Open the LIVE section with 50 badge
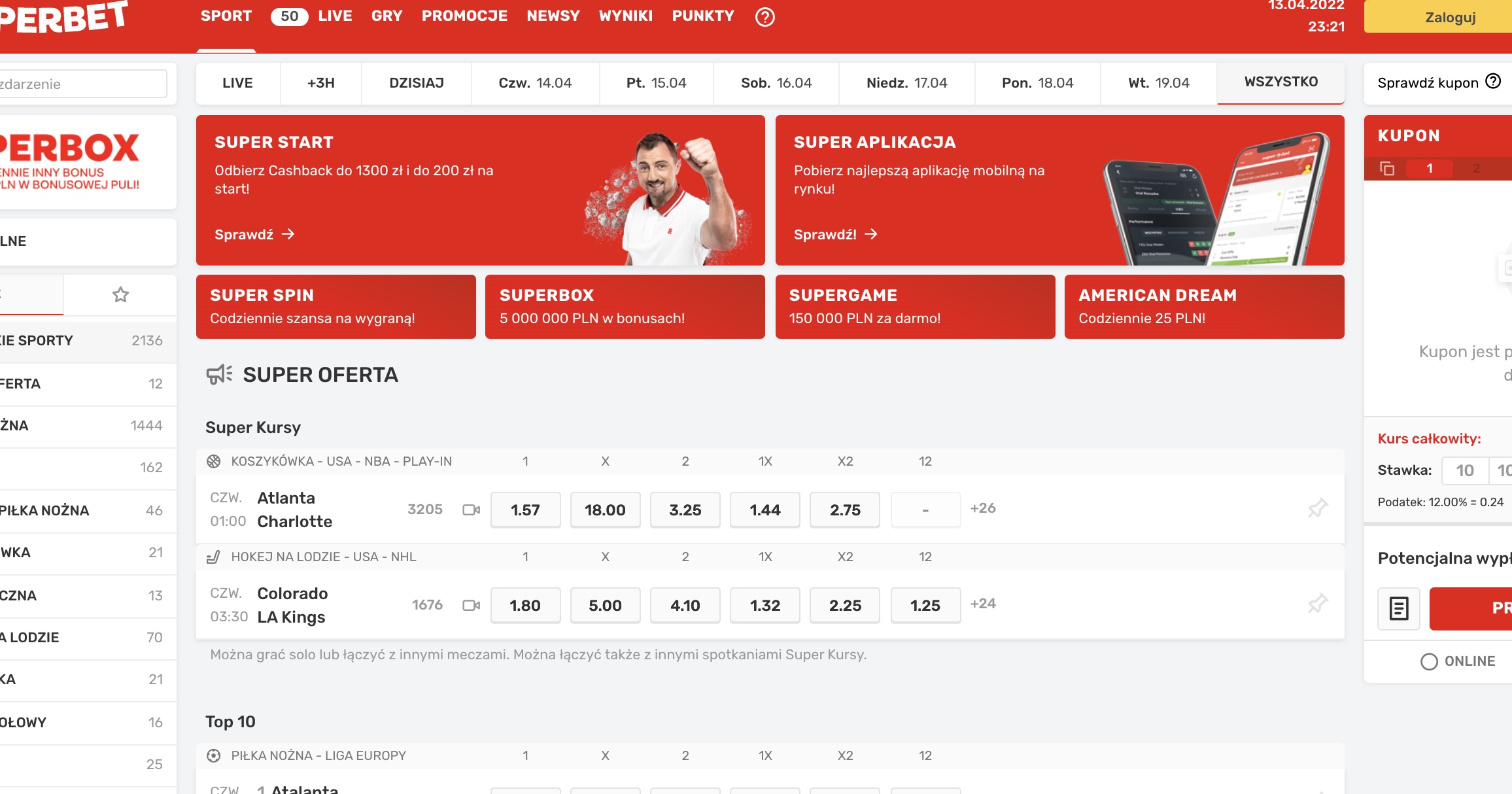Image resolution: width=1512 pixels, height=794 pixels. click(311, 16)
